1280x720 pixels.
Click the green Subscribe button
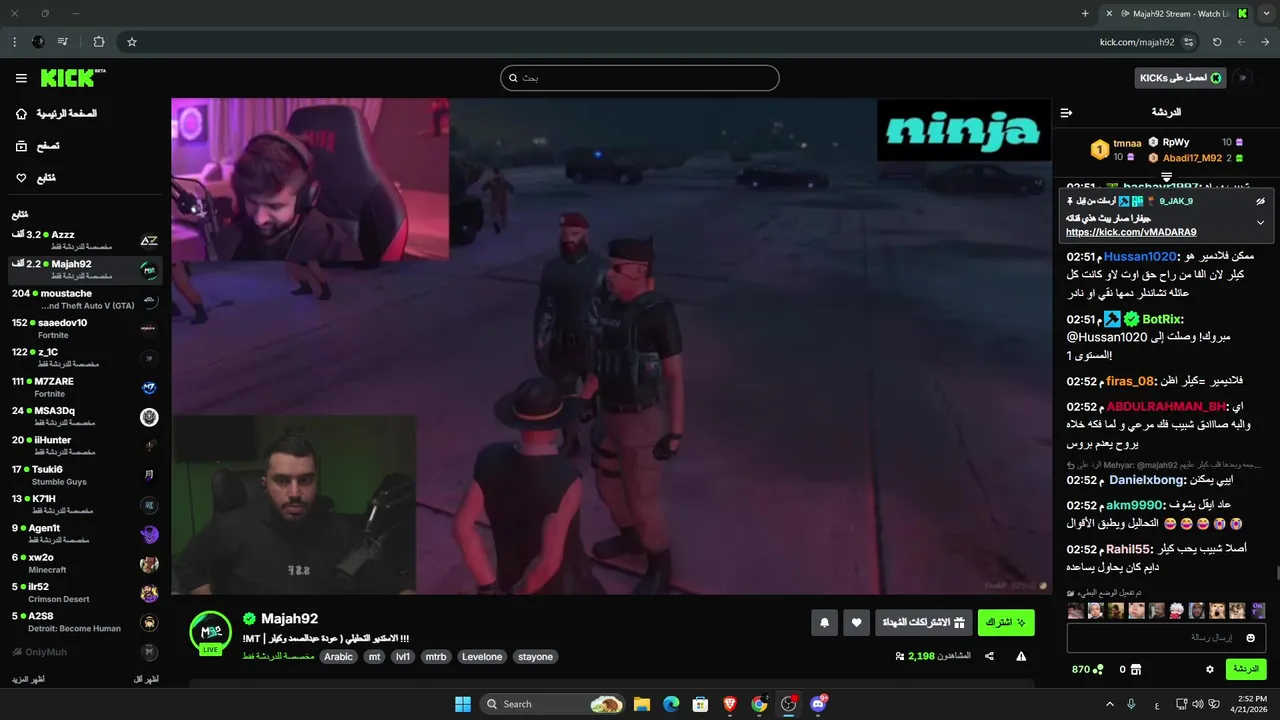(x=1006, y=623)
